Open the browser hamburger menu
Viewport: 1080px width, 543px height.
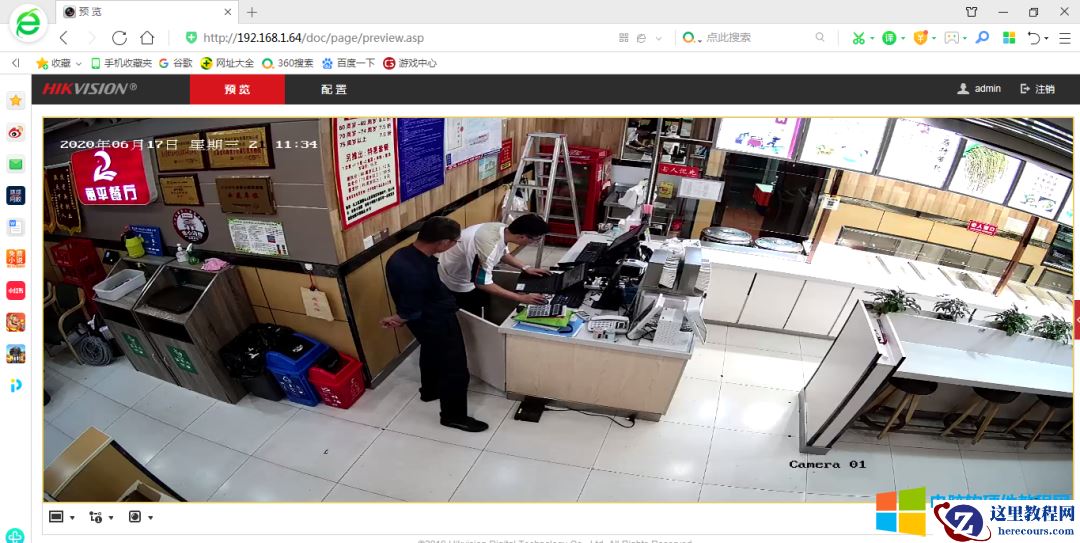point(1063,38)
